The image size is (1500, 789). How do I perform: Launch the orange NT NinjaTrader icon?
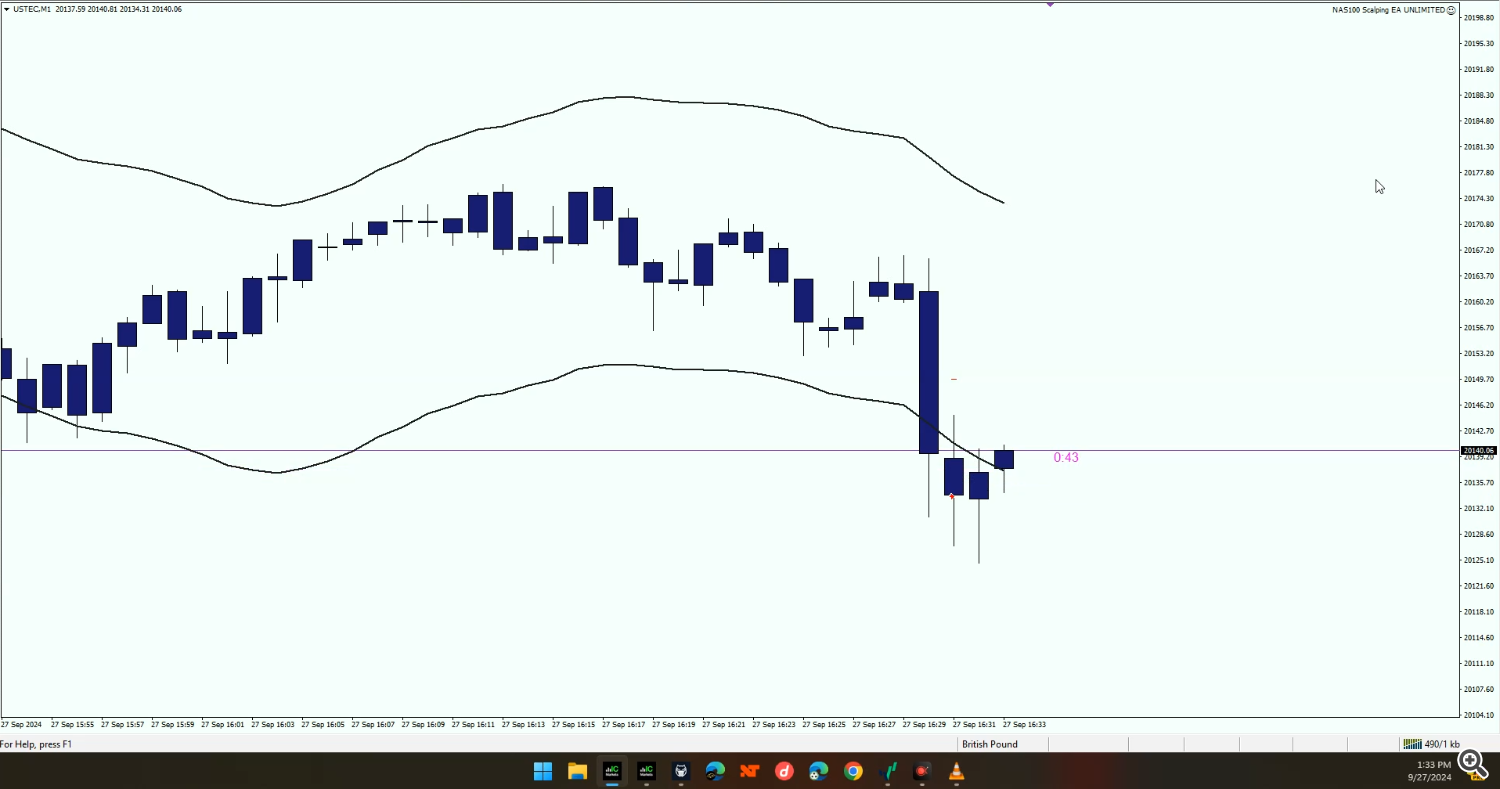pos(750,771)
